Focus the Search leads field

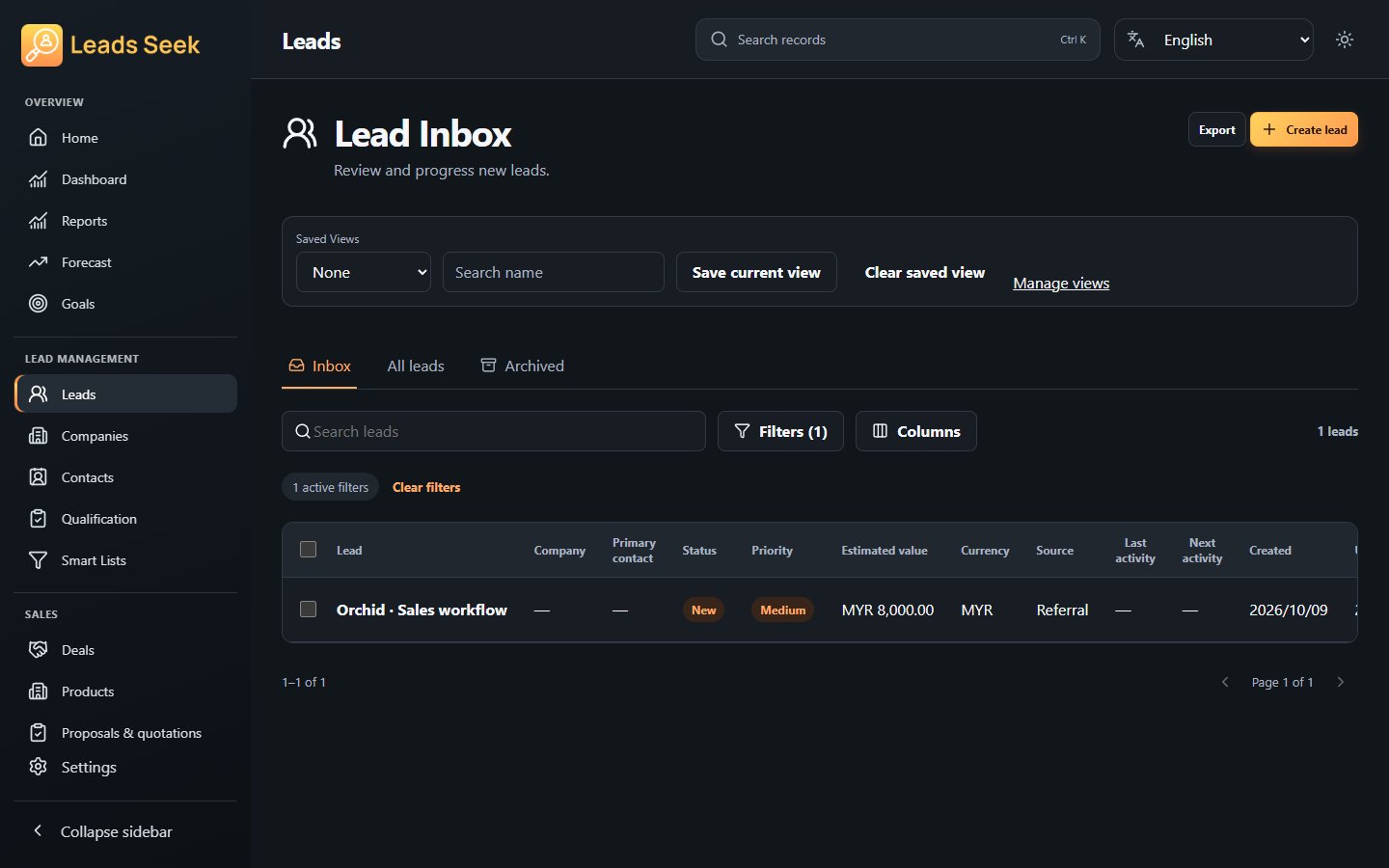[494, 431]
